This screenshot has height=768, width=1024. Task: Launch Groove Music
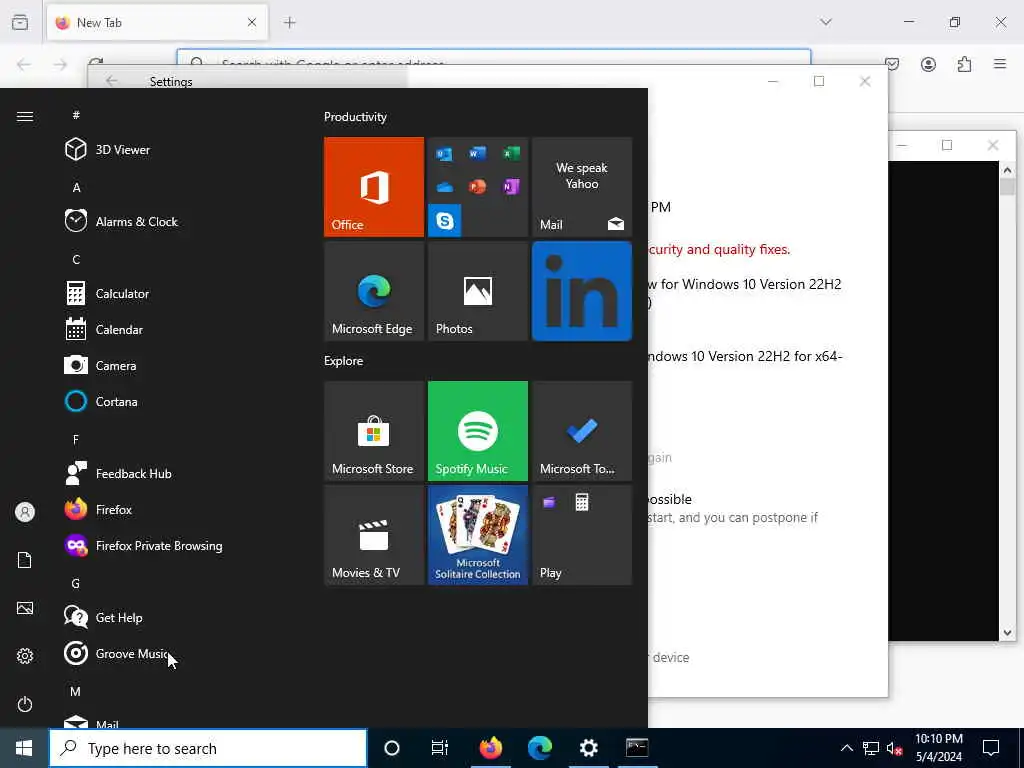(176, 653)
